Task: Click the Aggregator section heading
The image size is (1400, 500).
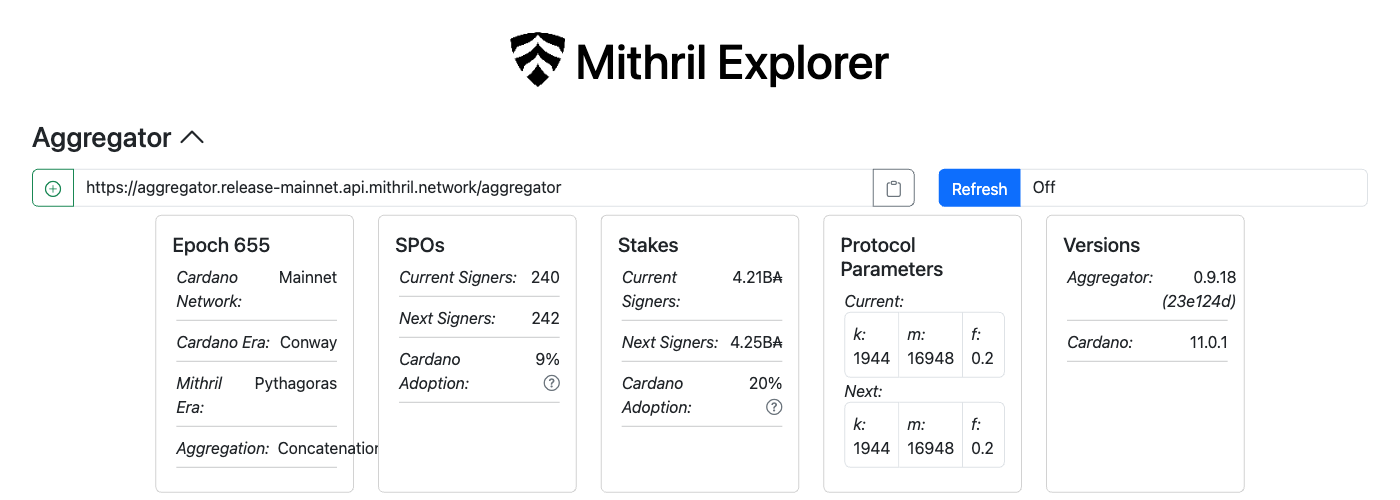Action: pos(102,138)
